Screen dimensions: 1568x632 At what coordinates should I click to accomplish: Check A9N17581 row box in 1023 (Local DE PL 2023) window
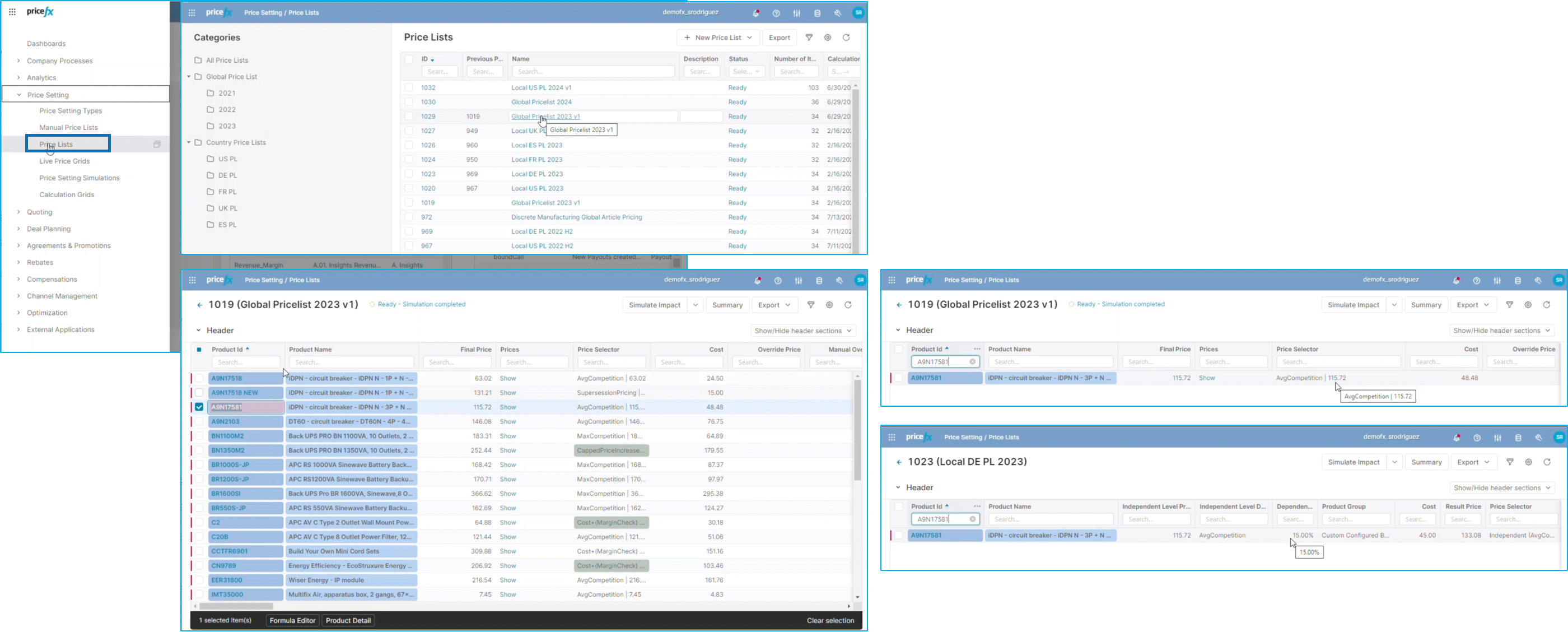898,536
